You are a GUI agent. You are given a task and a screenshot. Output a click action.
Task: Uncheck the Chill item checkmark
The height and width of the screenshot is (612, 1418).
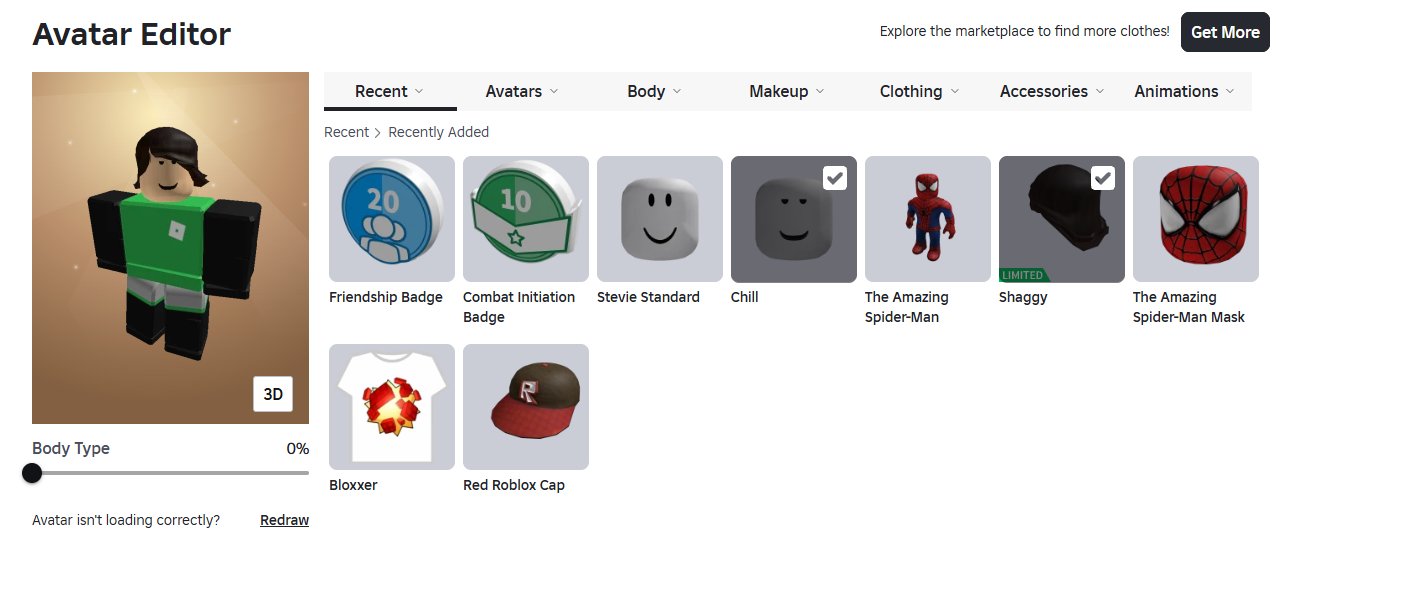pyautogui.click(x=835, y=178)
